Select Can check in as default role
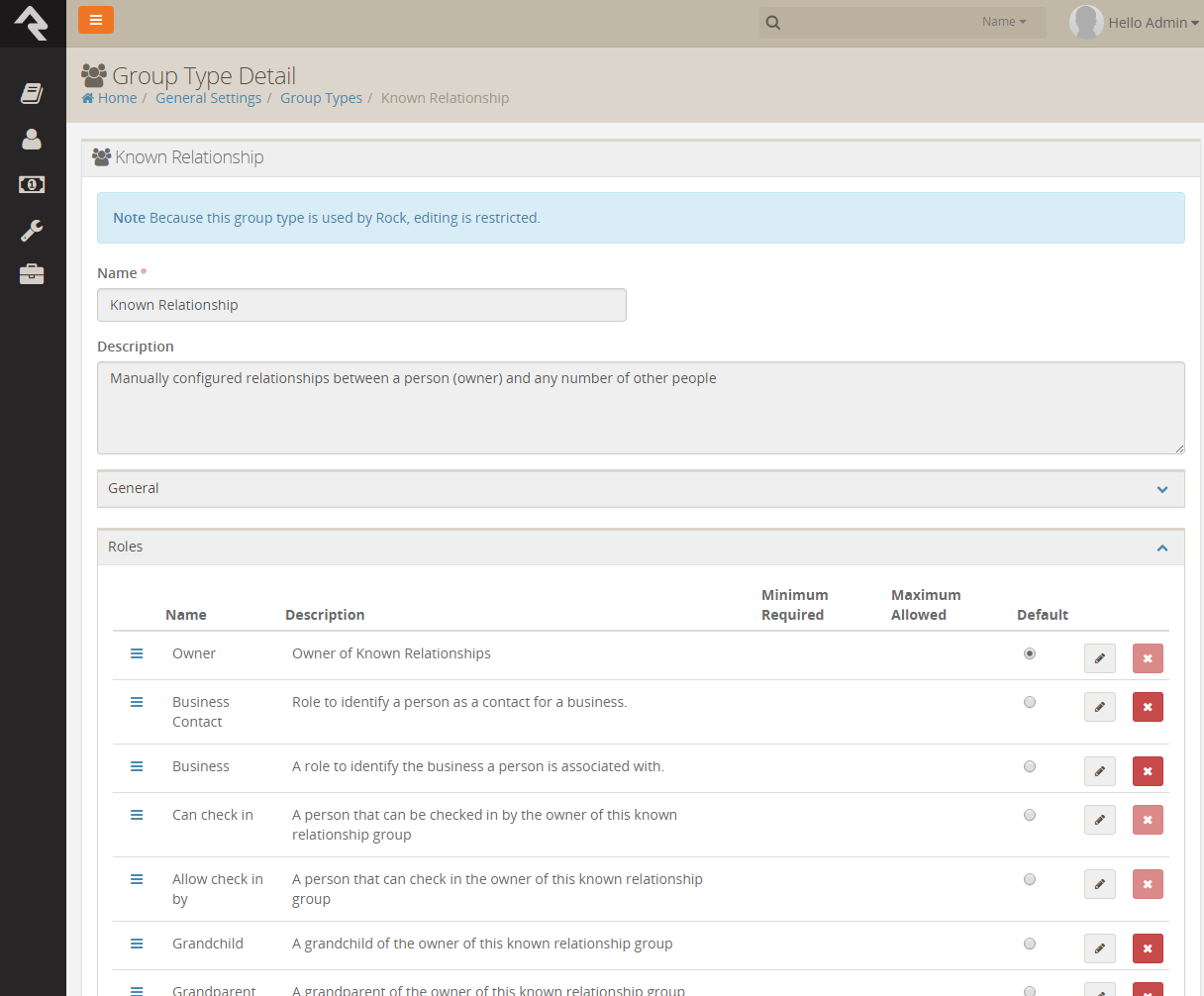 point(1030,815)
